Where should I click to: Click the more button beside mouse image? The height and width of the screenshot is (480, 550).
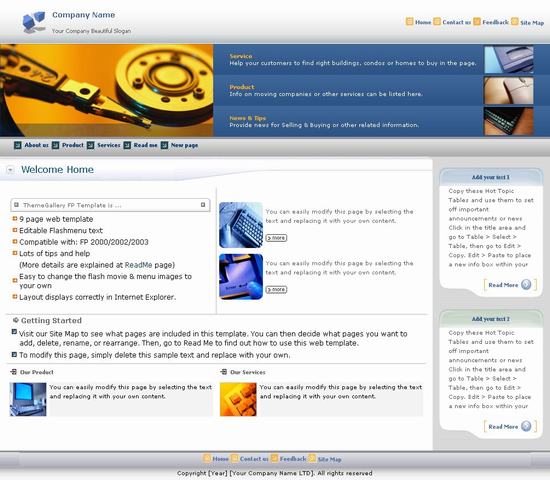[x=276, y=289]
